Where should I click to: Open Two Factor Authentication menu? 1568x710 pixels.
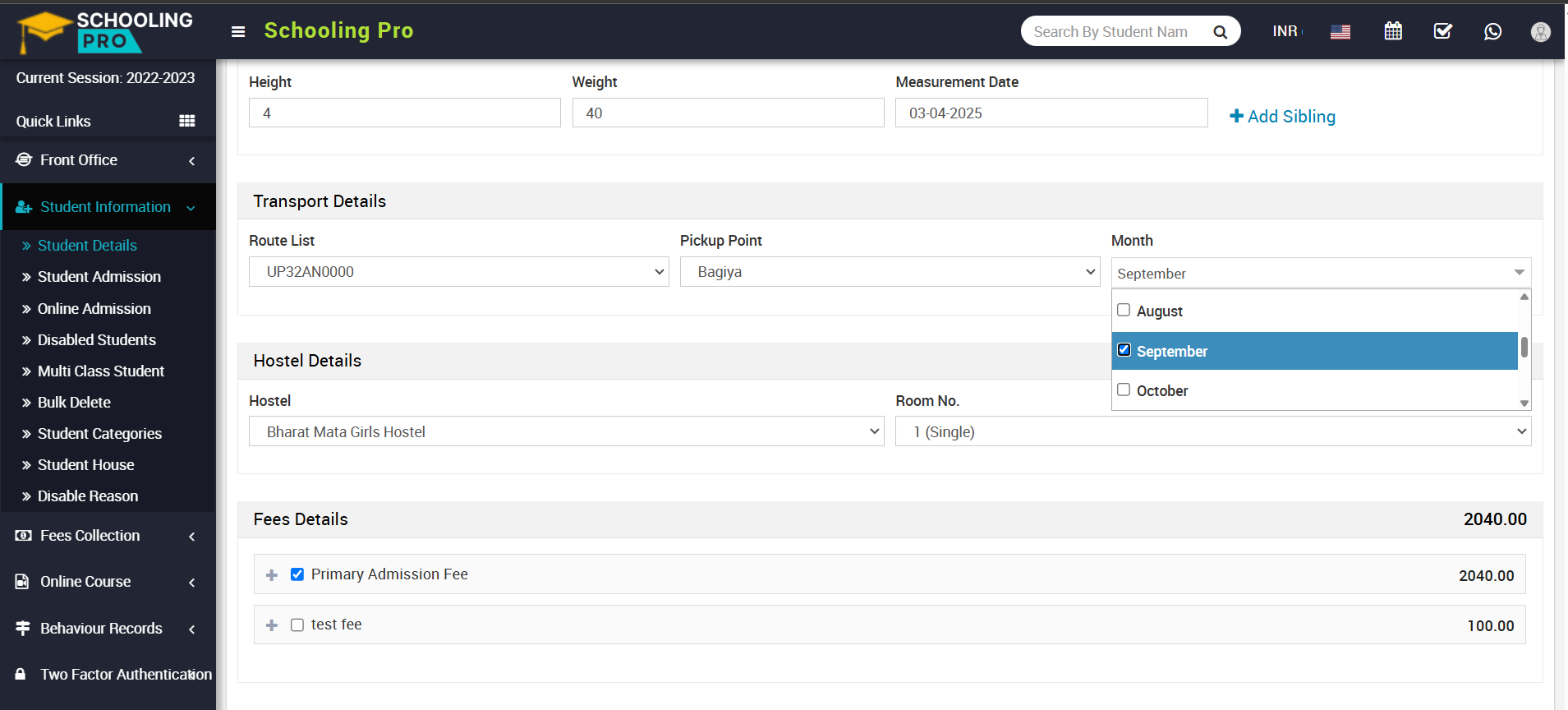click(108, 675)
